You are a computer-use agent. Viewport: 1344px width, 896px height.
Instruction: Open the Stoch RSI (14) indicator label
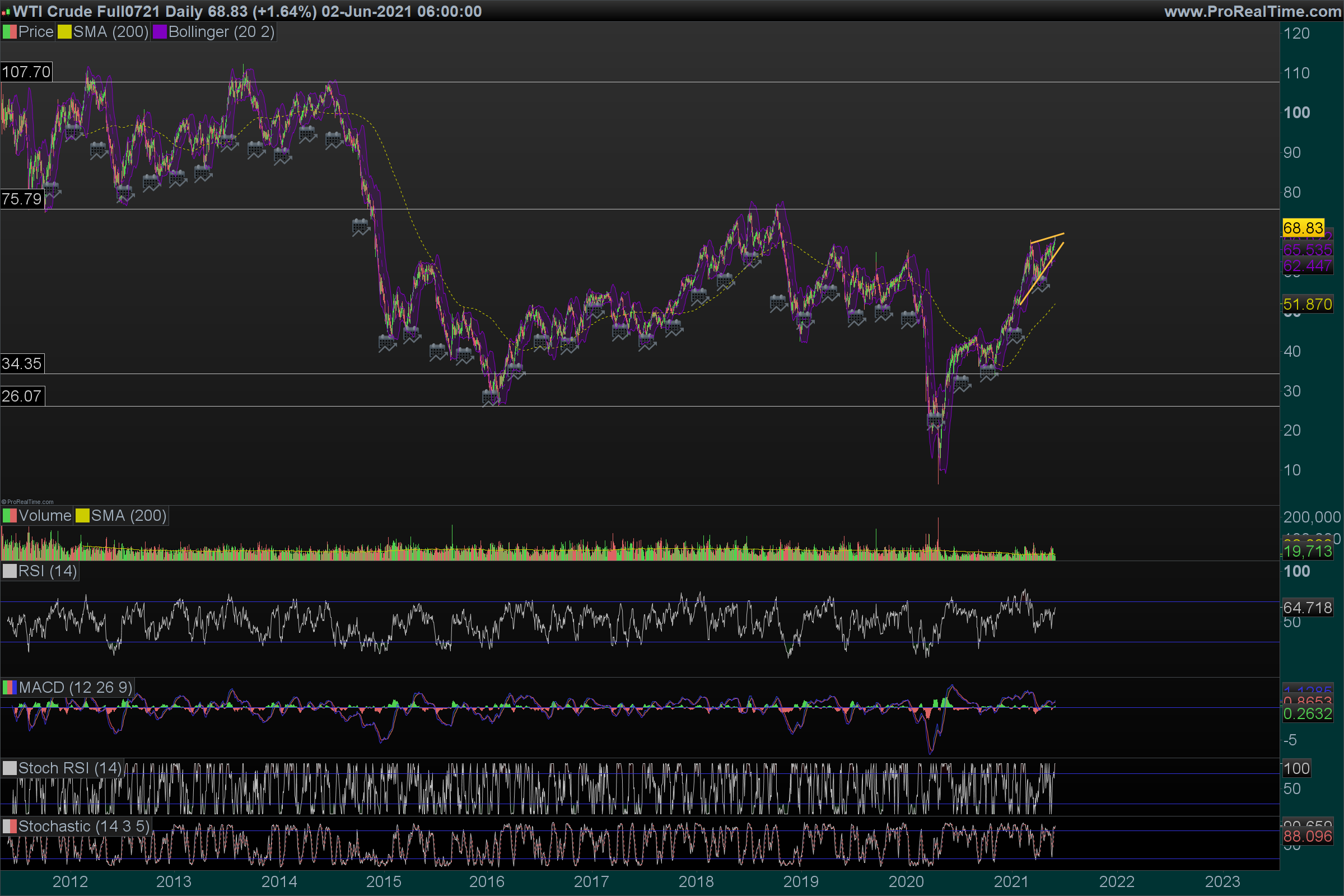click(69, 768)
